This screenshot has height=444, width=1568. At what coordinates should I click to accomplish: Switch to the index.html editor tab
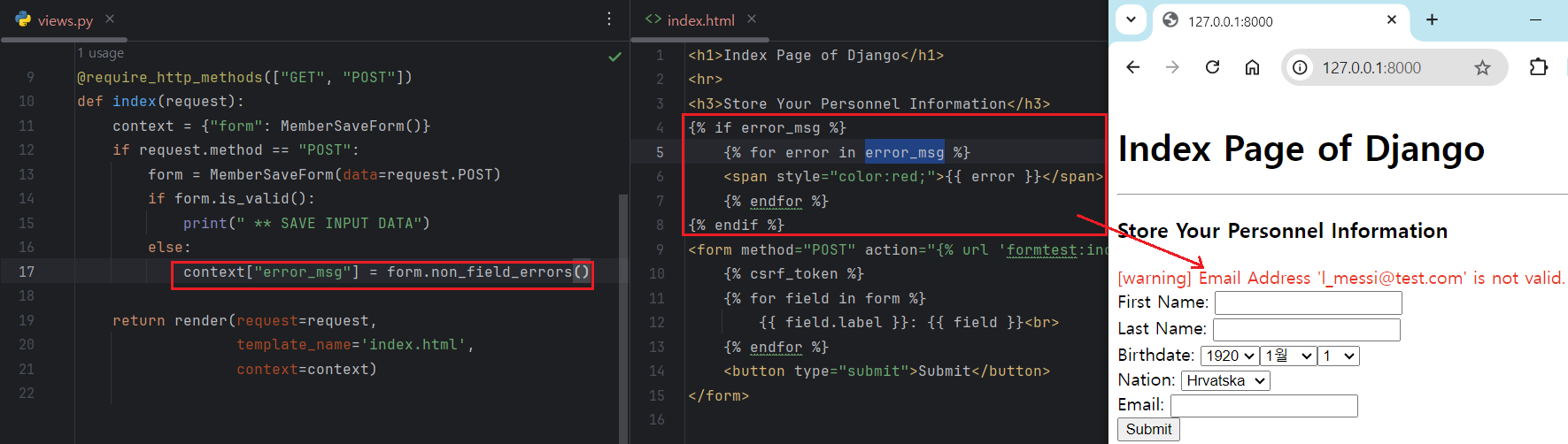699,20
